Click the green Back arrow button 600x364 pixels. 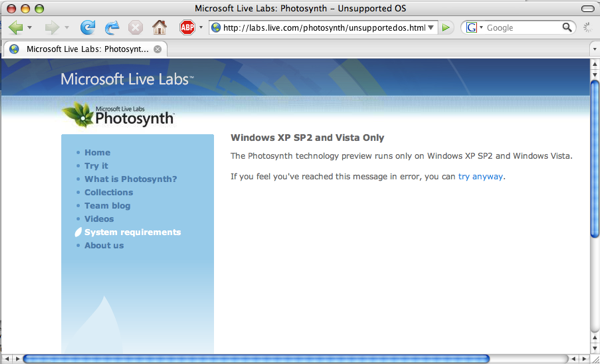[16, 28]
